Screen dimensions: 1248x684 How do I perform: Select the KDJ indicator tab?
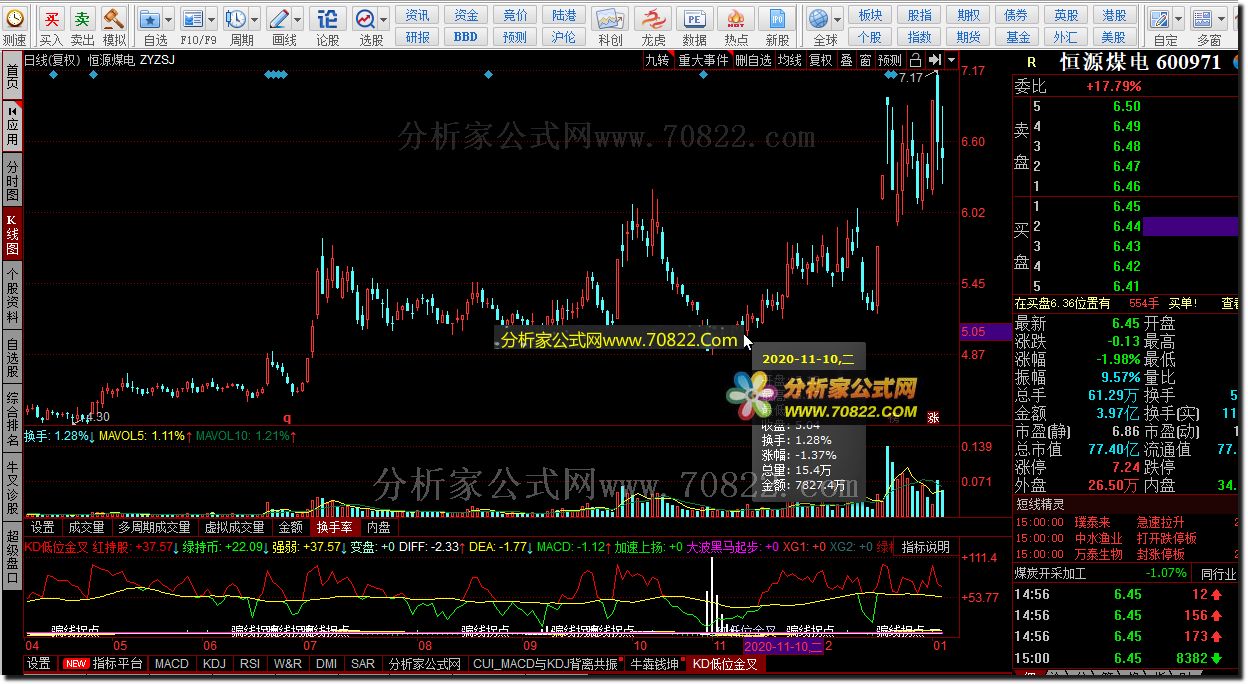coord(214,664)
